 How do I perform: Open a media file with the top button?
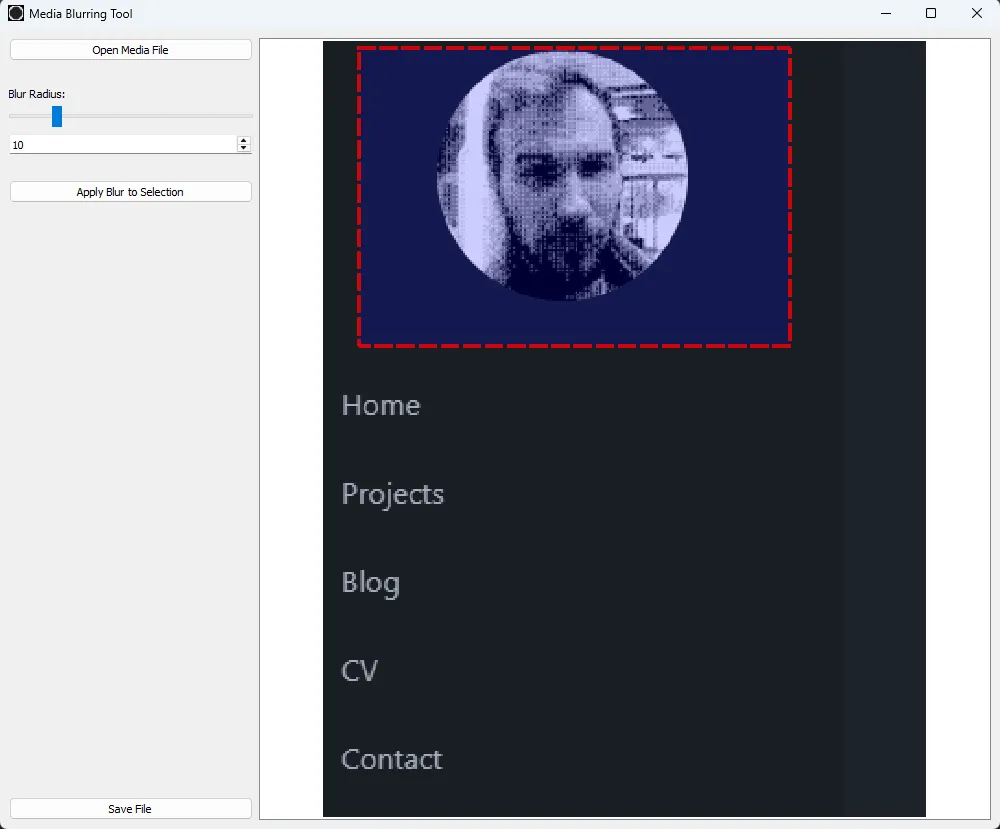[x=131, y=50]
